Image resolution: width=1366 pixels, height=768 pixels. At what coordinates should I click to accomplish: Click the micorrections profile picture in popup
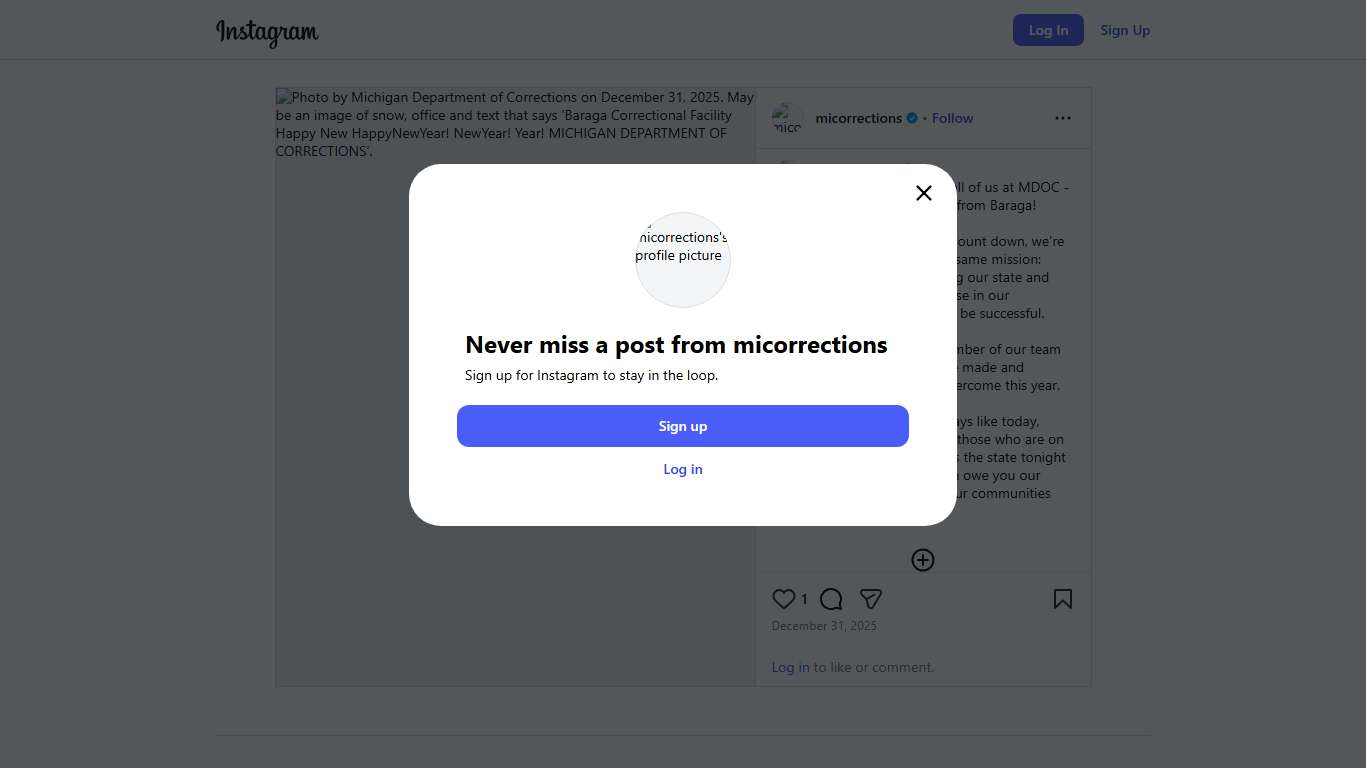click(683, 260)
